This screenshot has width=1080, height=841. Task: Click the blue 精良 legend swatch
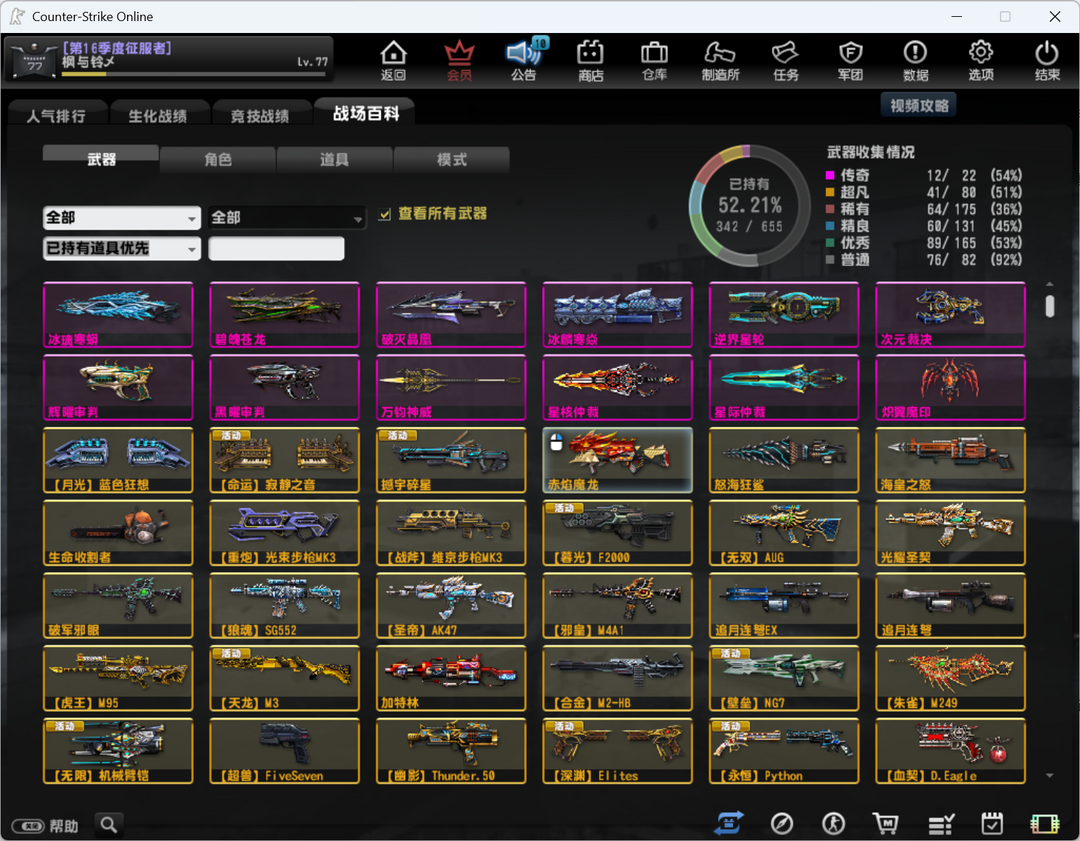pos(830,226)
